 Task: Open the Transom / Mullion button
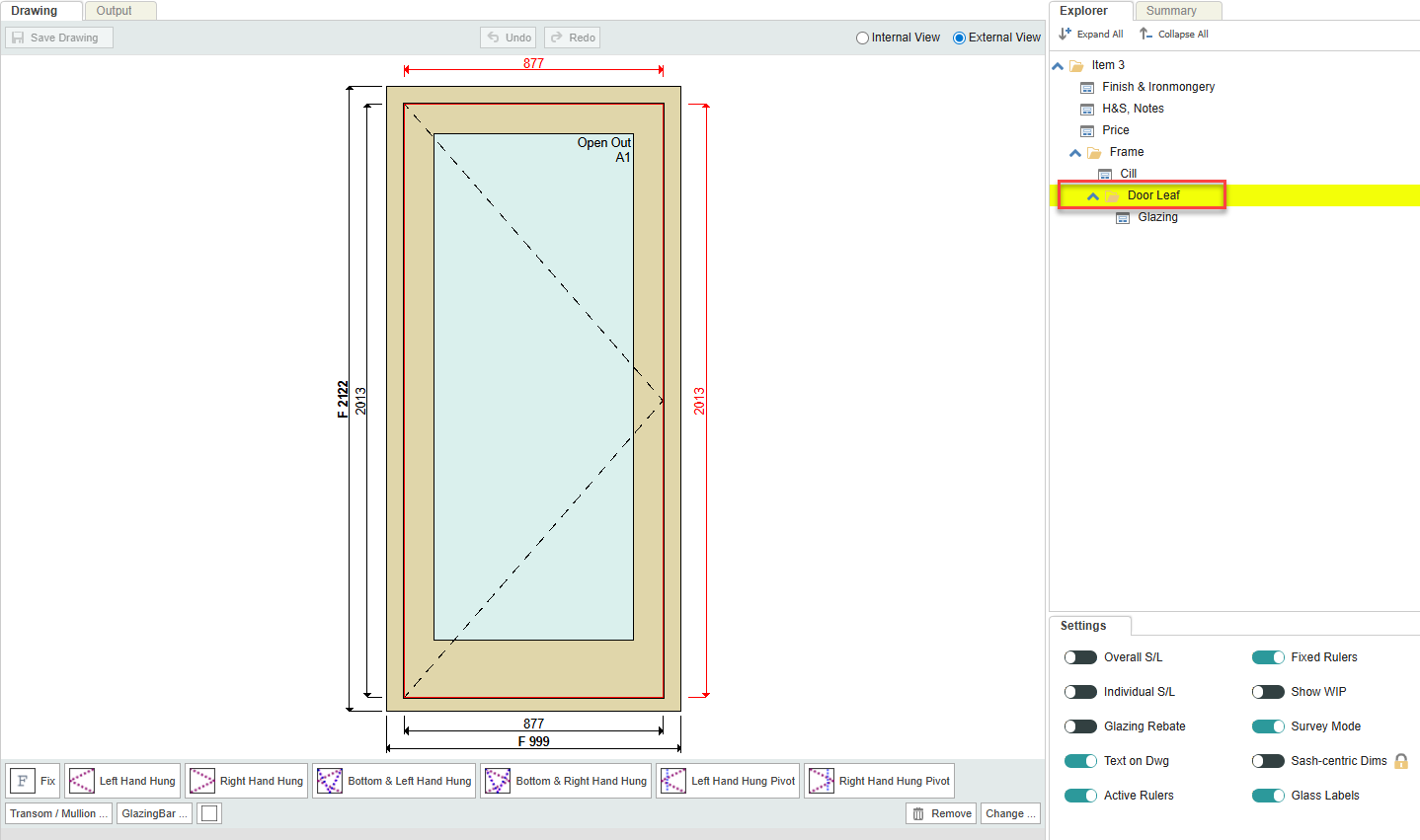58,813
